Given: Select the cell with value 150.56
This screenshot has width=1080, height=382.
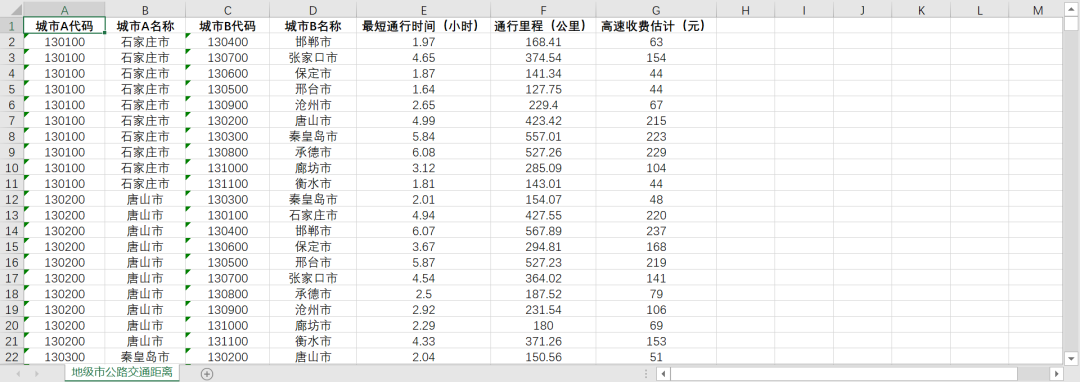Looking at the screenshot, I should coord(543,357).
